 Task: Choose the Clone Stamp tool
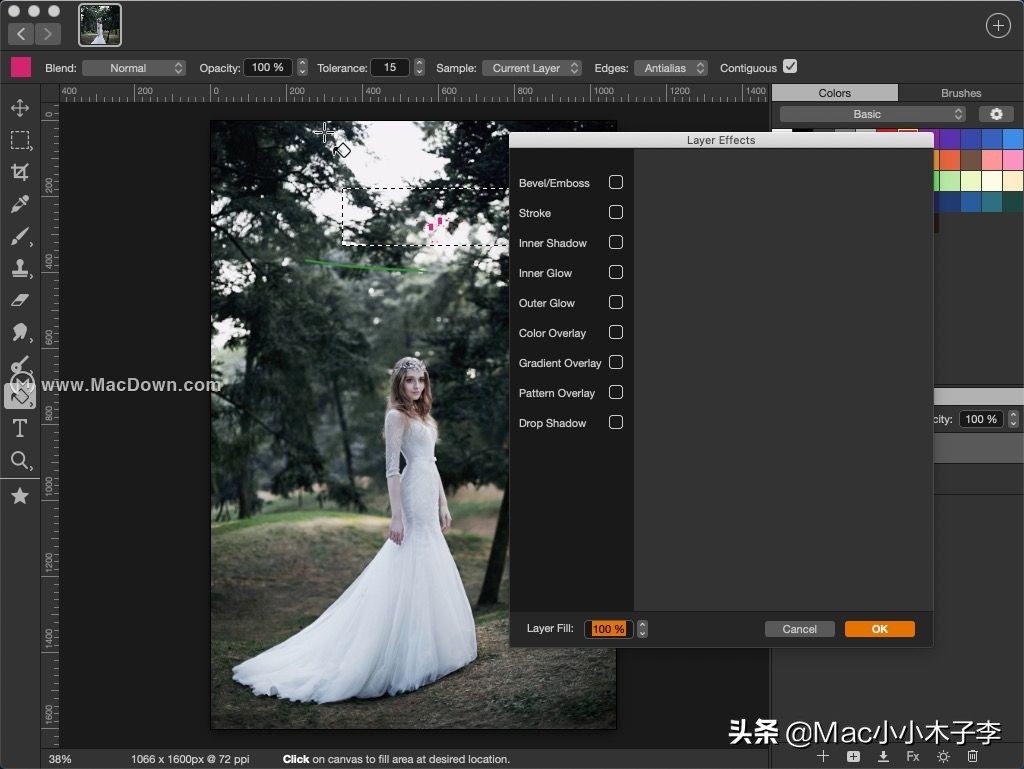tap(20, 268)
